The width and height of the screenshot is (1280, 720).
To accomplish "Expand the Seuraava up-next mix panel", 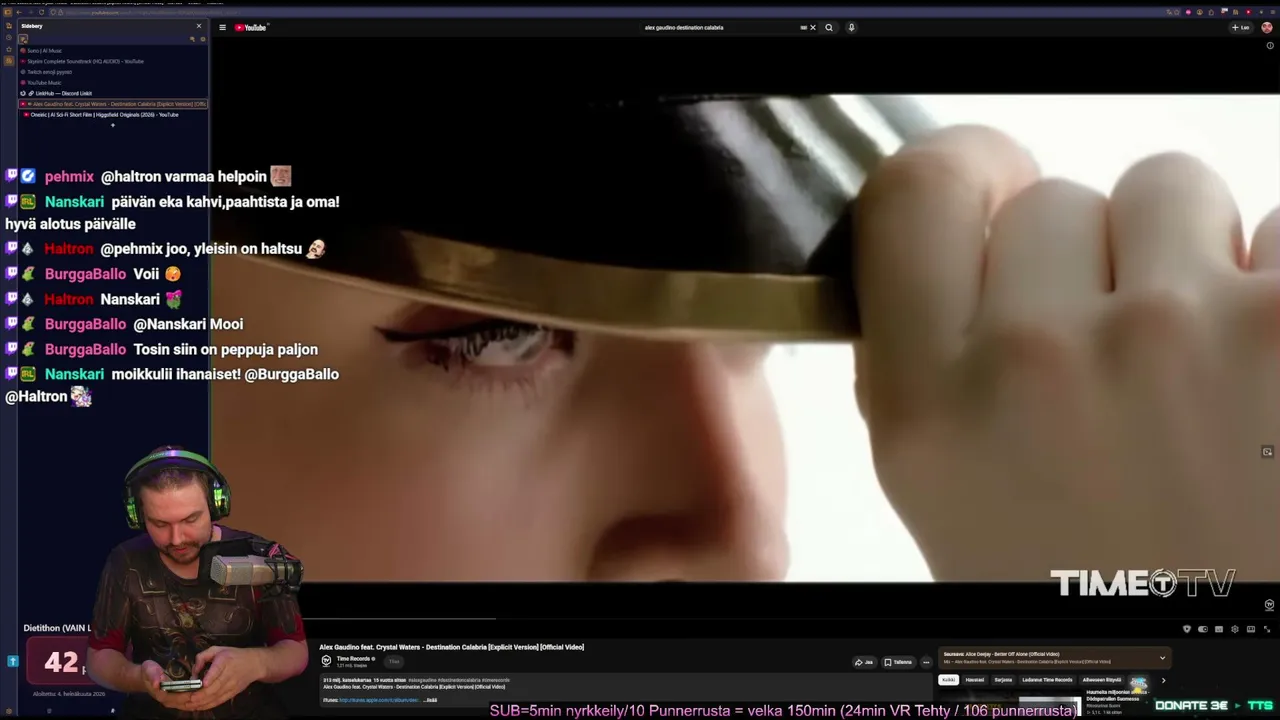I will click(1162, 658).
